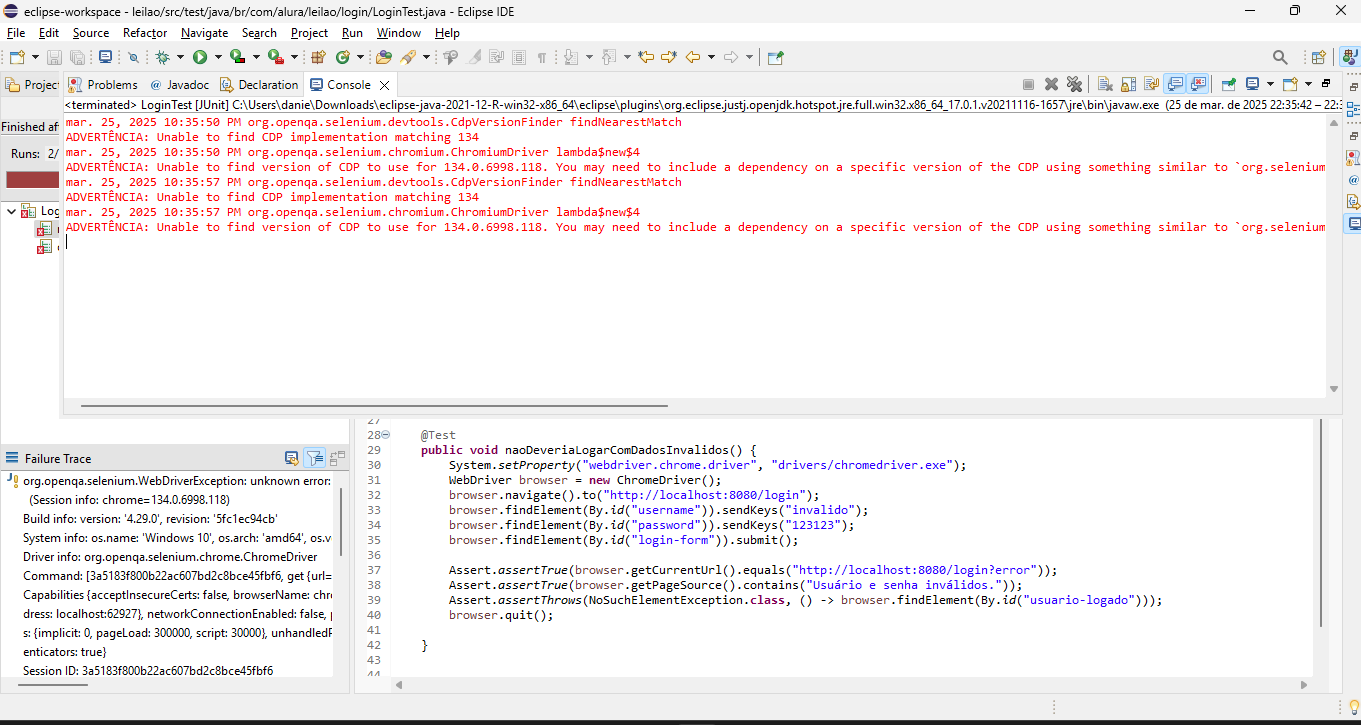Toggle Show Console on standard output change
This screenshot has height=725, width=1361.
pos(1175,85)
